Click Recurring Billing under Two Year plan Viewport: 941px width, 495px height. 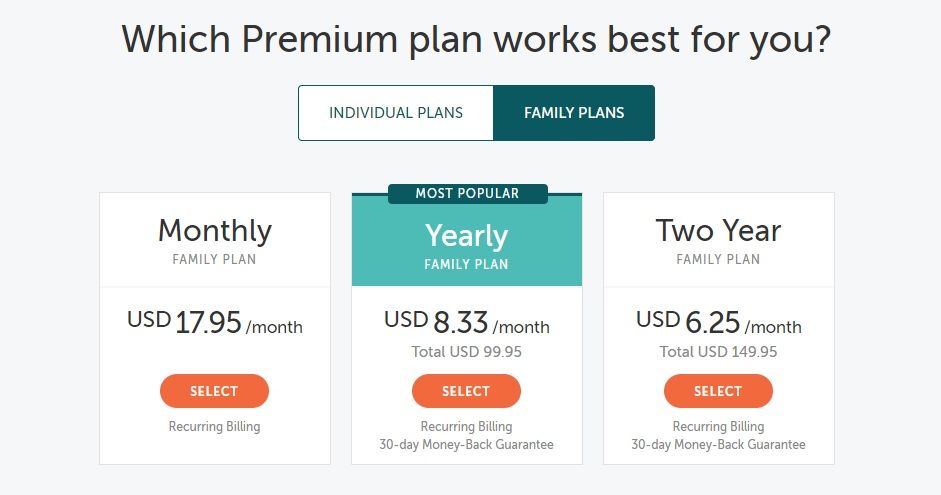click(x=718, y=427)
